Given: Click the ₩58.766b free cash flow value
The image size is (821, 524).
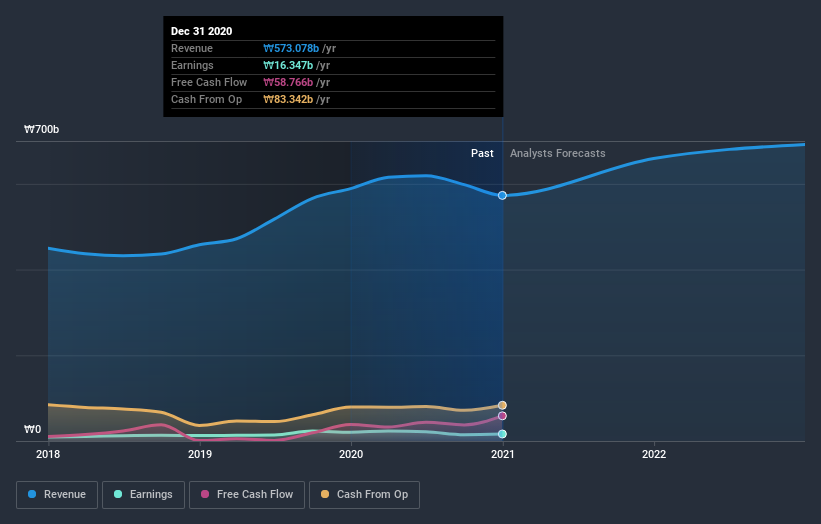Looking at the screenshot, I should (x=288, y=82).
